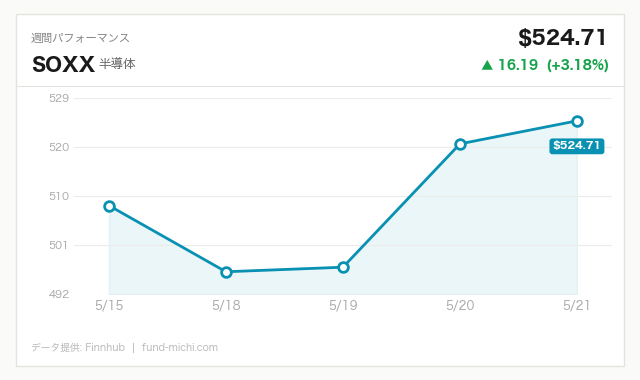Click the 5/18 data point marker

coord(226,272)
